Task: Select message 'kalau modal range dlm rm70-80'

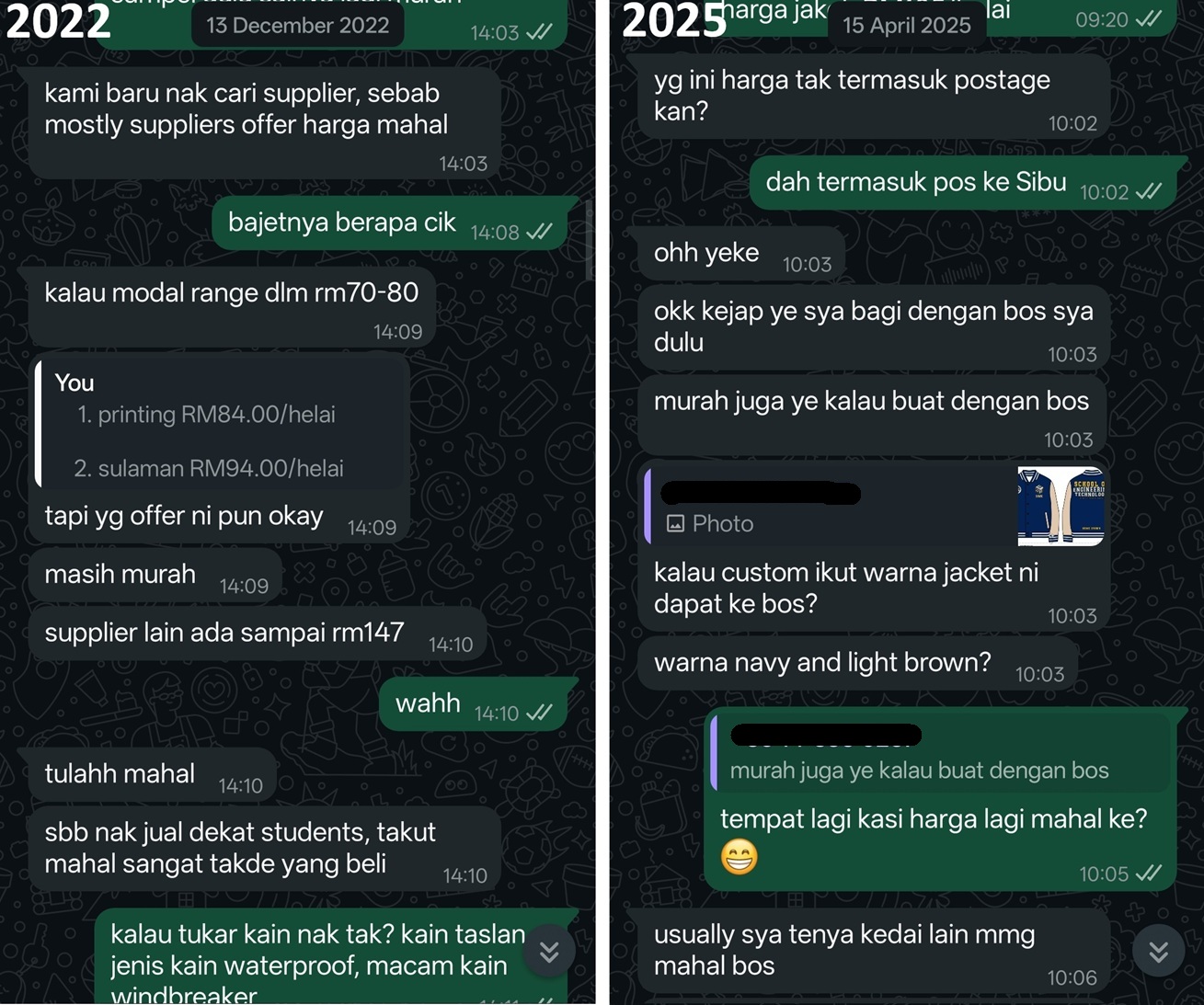Action: [x=232, y=308]
